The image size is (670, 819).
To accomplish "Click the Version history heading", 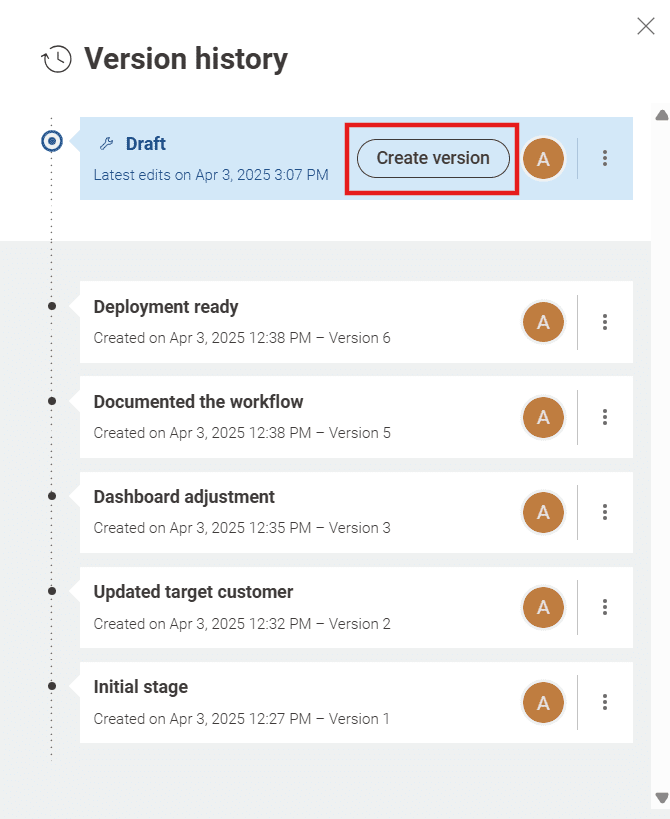I will pos(185,58).
